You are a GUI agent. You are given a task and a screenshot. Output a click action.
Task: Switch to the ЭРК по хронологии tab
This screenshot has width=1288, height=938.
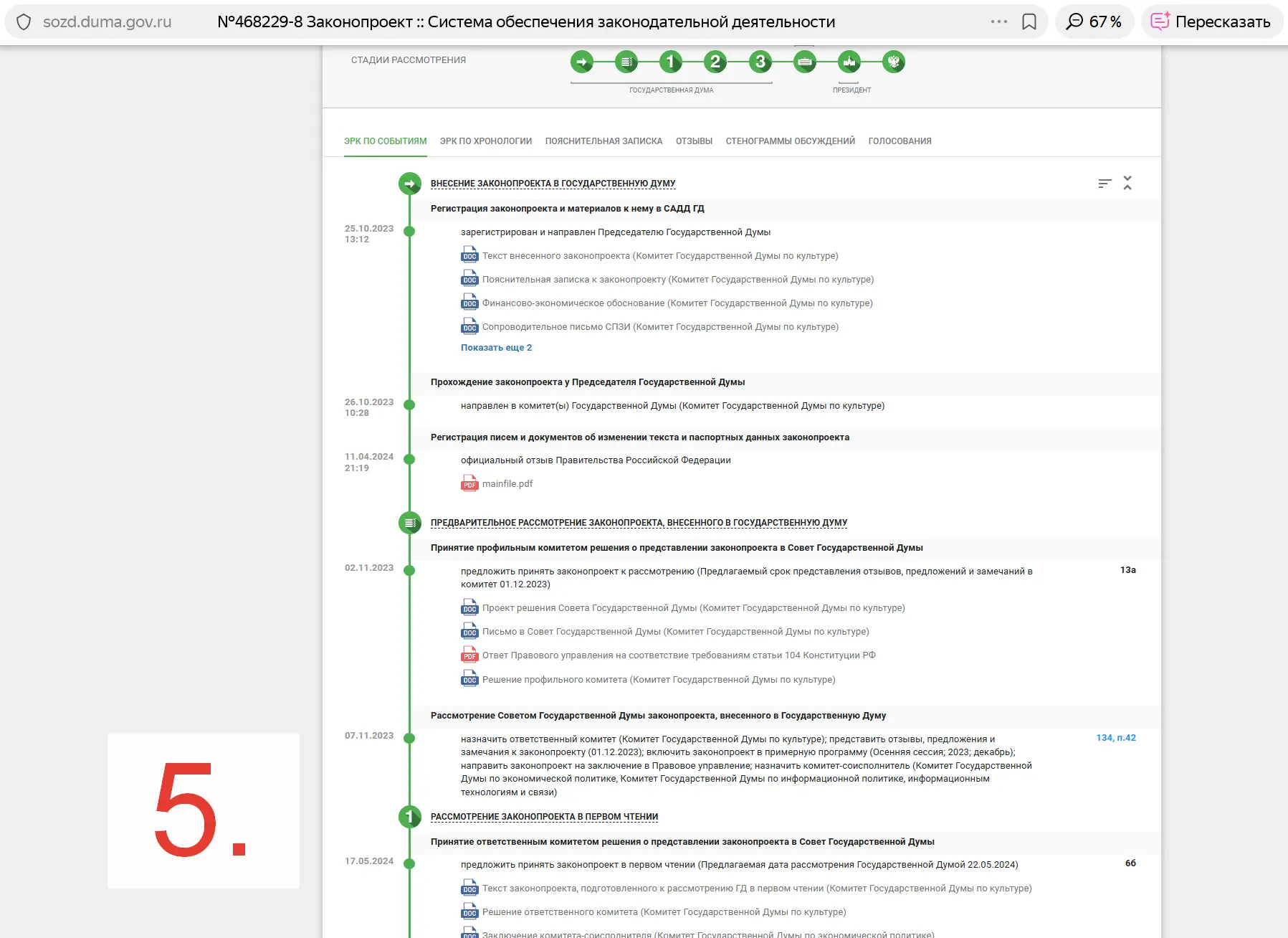click(486, 141)
